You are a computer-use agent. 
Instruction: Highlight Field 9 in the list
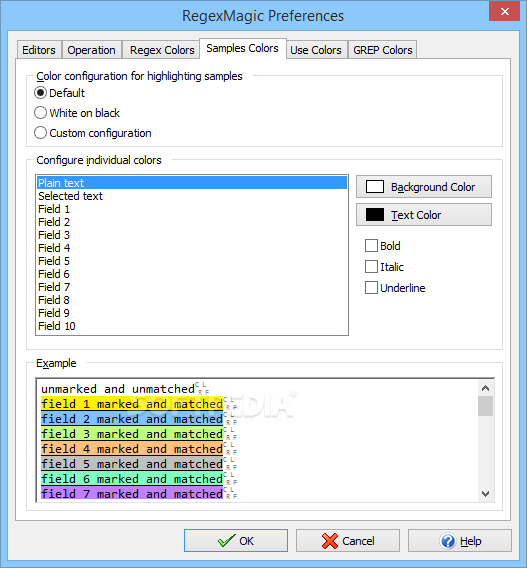192,313
